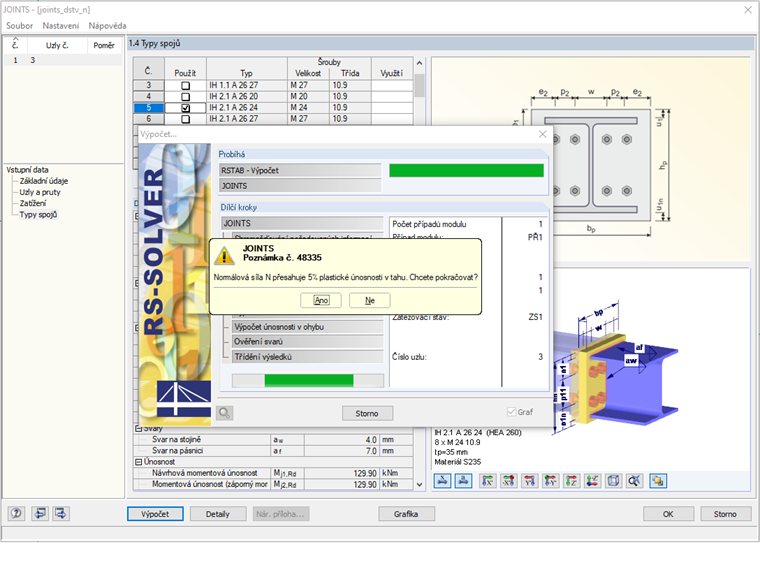
Task: Click the Výpočet button
Action: tap(155, 514)
